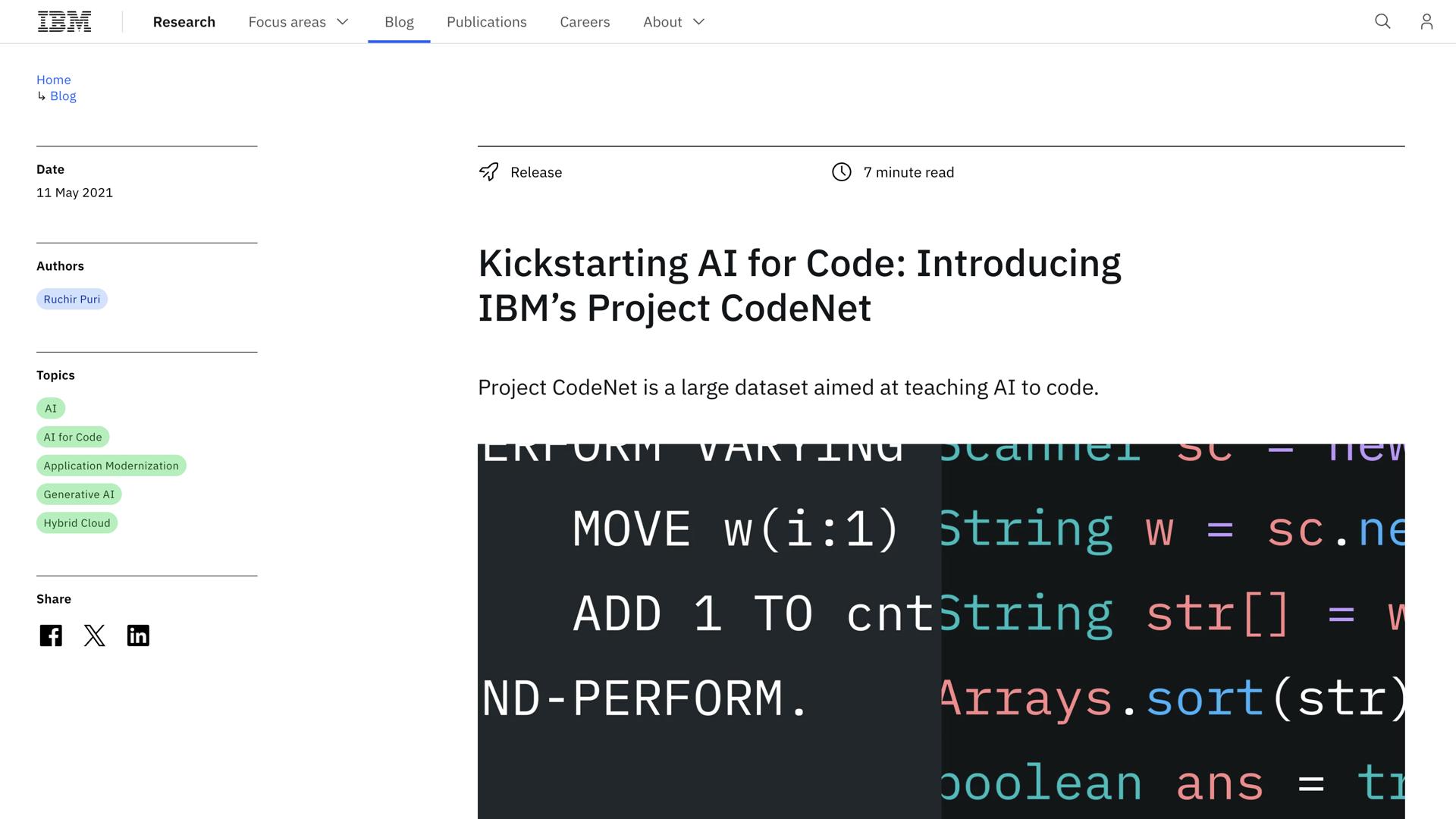This screenshot has height=819, width=1456.
Task: Click the Blog breadcrumb link
Action: point(63,96)
